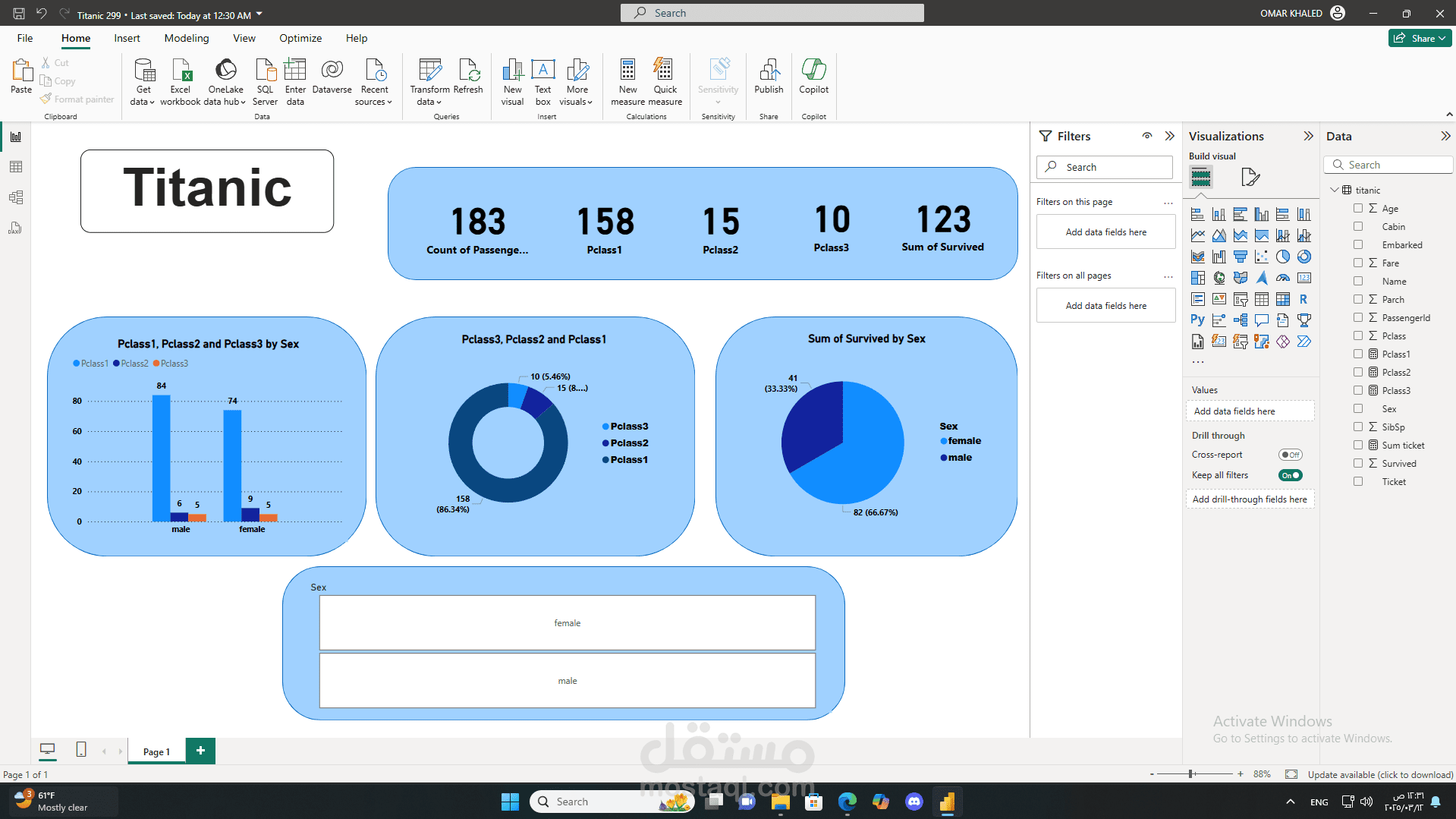Check the Age field
The height and width of the screenshot is (819, 1456).
pos(1358,208)
